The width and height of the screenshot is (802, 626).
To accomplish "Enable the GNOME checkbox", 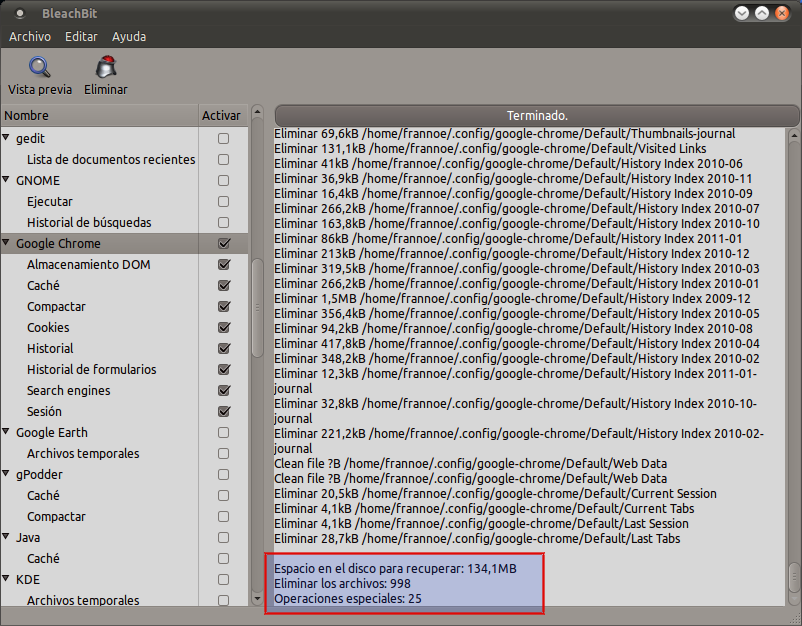I will (x=224, y=181).
